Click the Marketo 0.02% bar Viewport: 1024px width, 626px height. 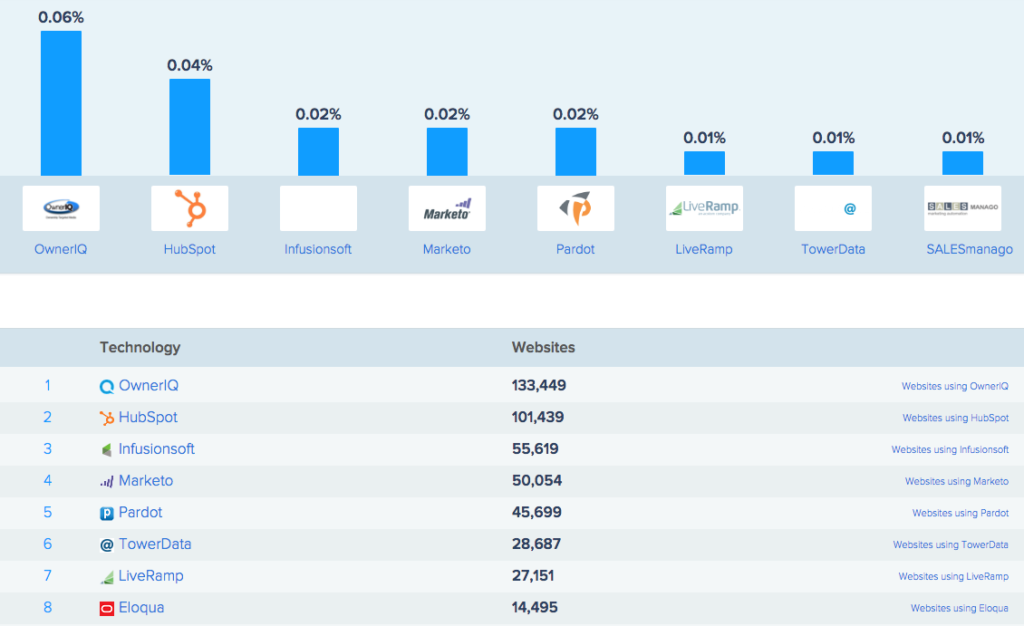tap(447, 151)
